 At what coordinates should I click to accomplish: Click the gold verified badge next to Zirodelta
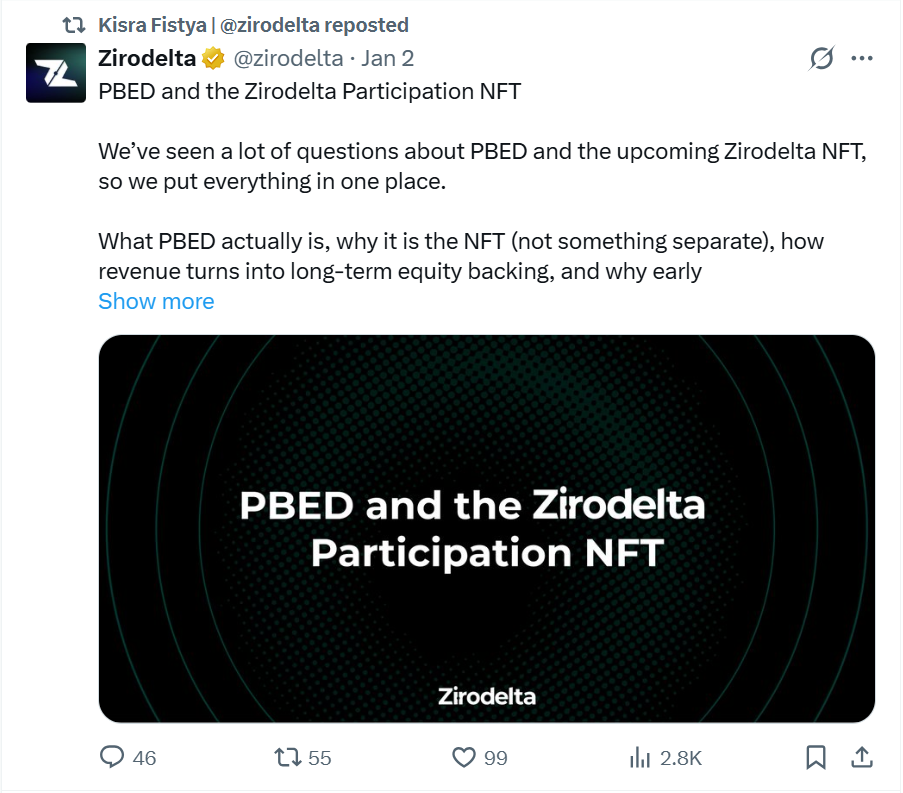click(213, 58)
